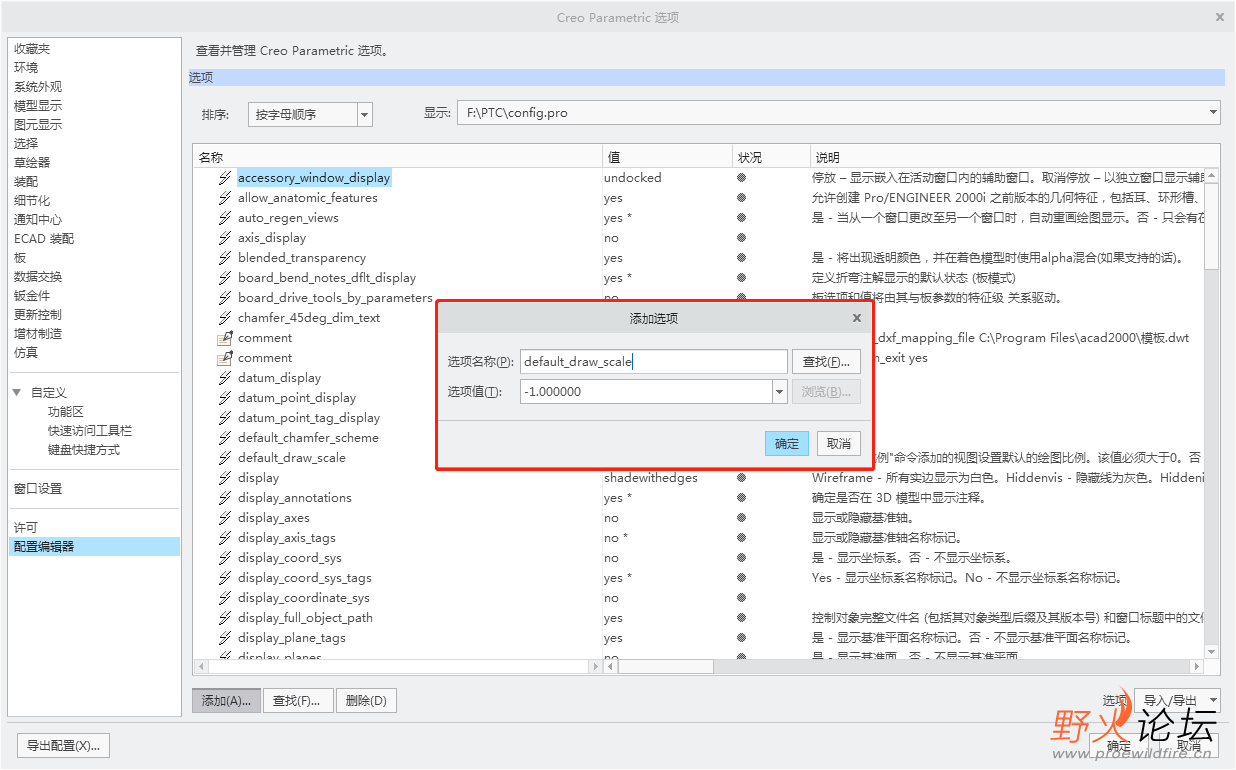Viewport: 1236px width, 770px height.
Task: Click the lightning icon beside display_axes
Action: tap(225, 518)
